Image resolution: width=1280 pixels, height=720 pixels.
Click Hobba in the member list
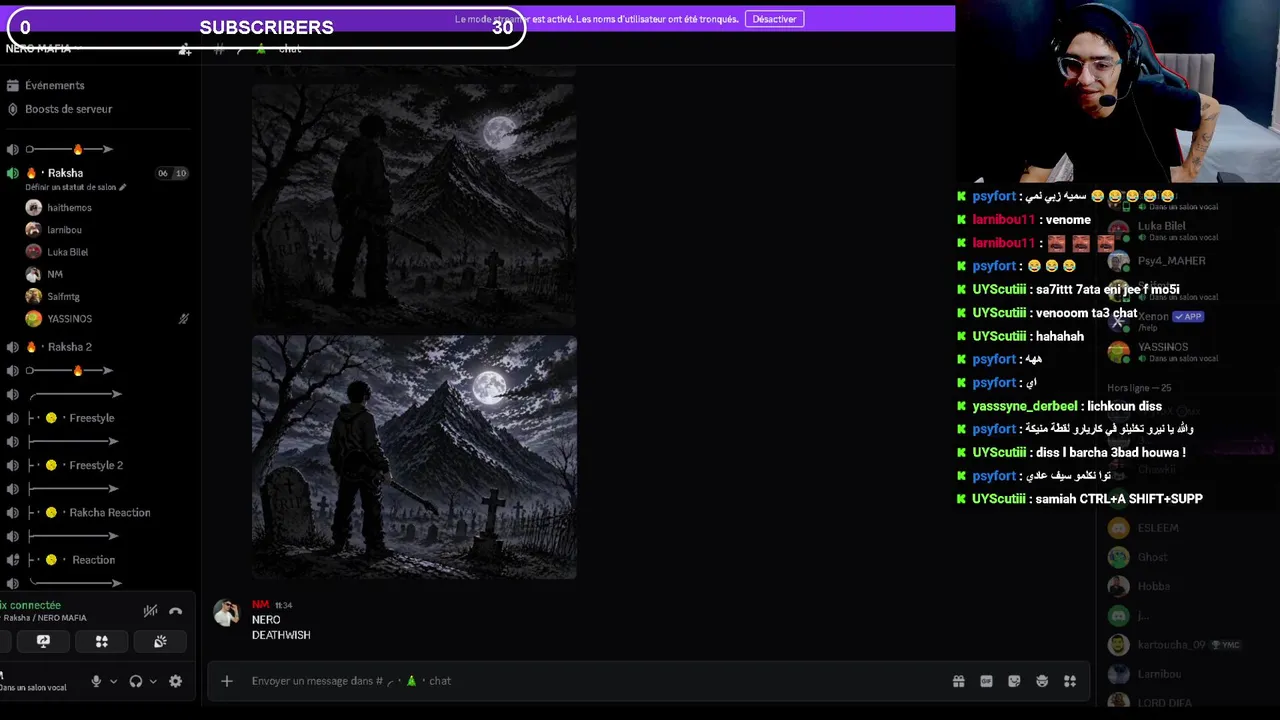point(1153,587)
